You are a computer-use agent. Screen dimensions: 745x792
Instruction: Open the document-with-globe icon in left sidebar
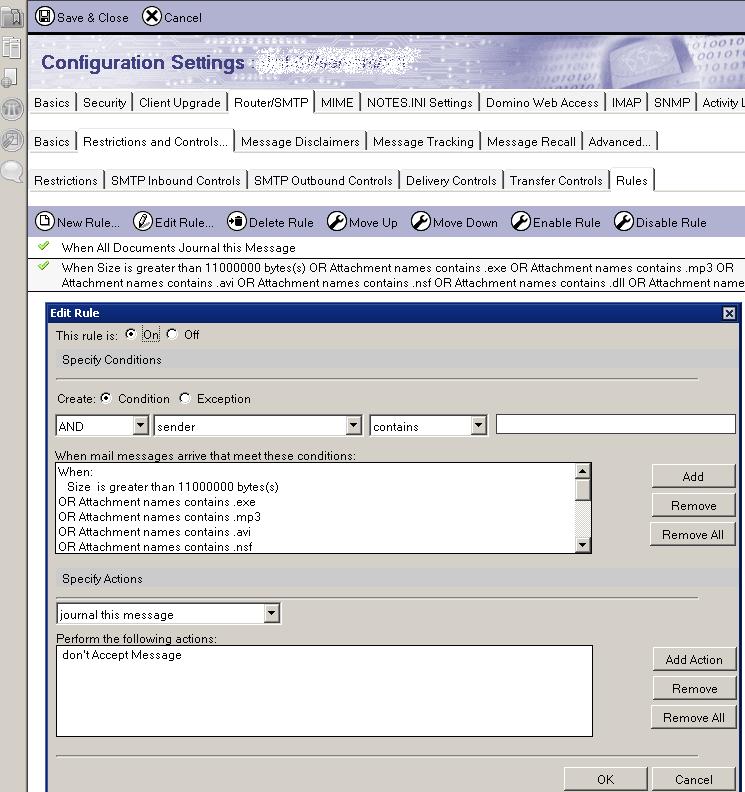tap(10, 78)
